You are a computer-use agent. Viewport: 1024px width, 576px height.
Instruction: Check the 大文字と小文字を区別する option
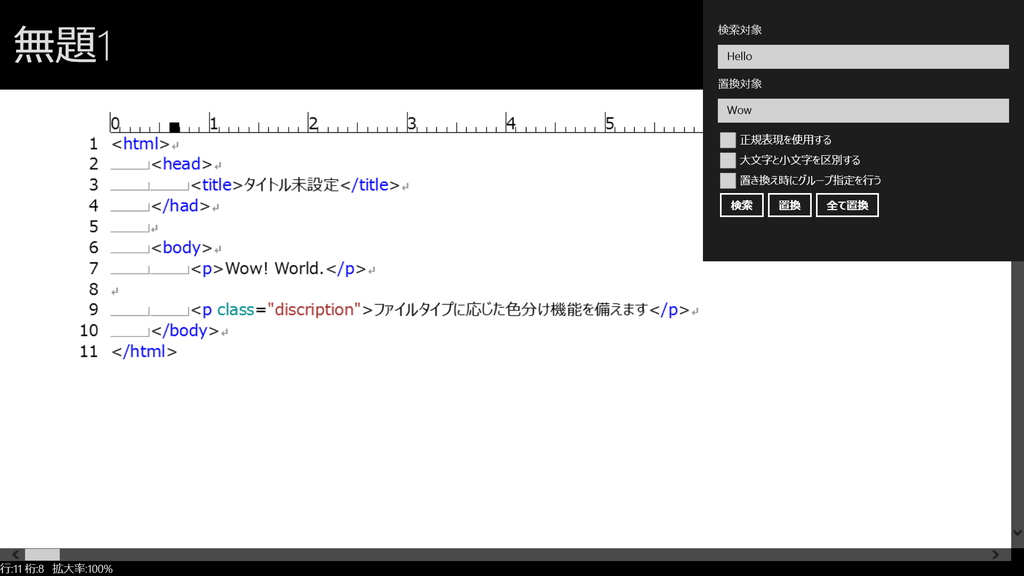[x=728, y=160]
